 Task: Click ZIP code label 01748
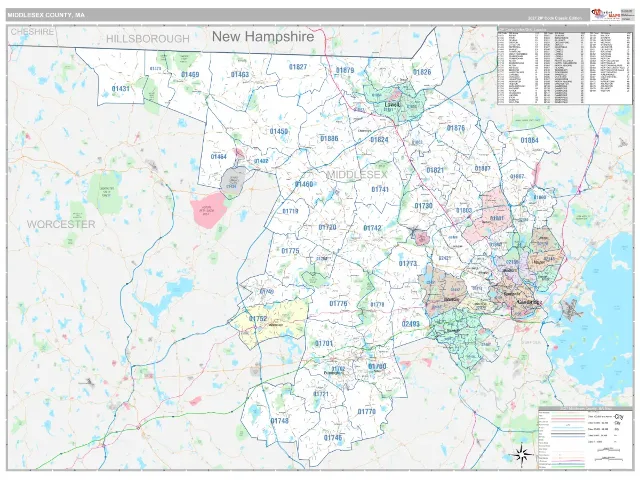280,421
